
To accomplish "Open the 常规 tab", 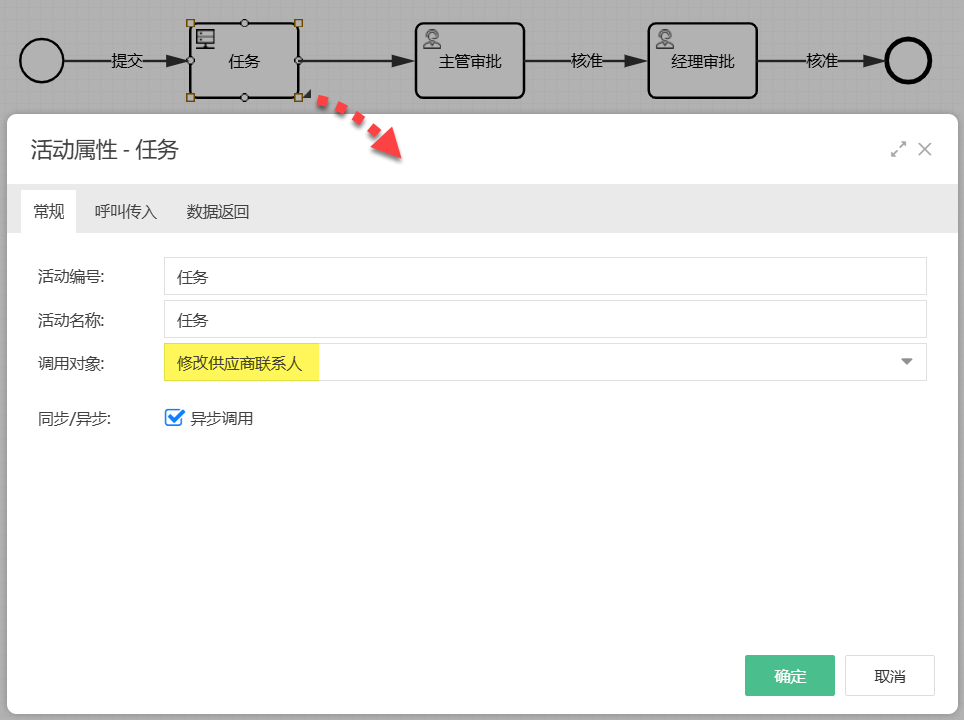I will (48, 211).
